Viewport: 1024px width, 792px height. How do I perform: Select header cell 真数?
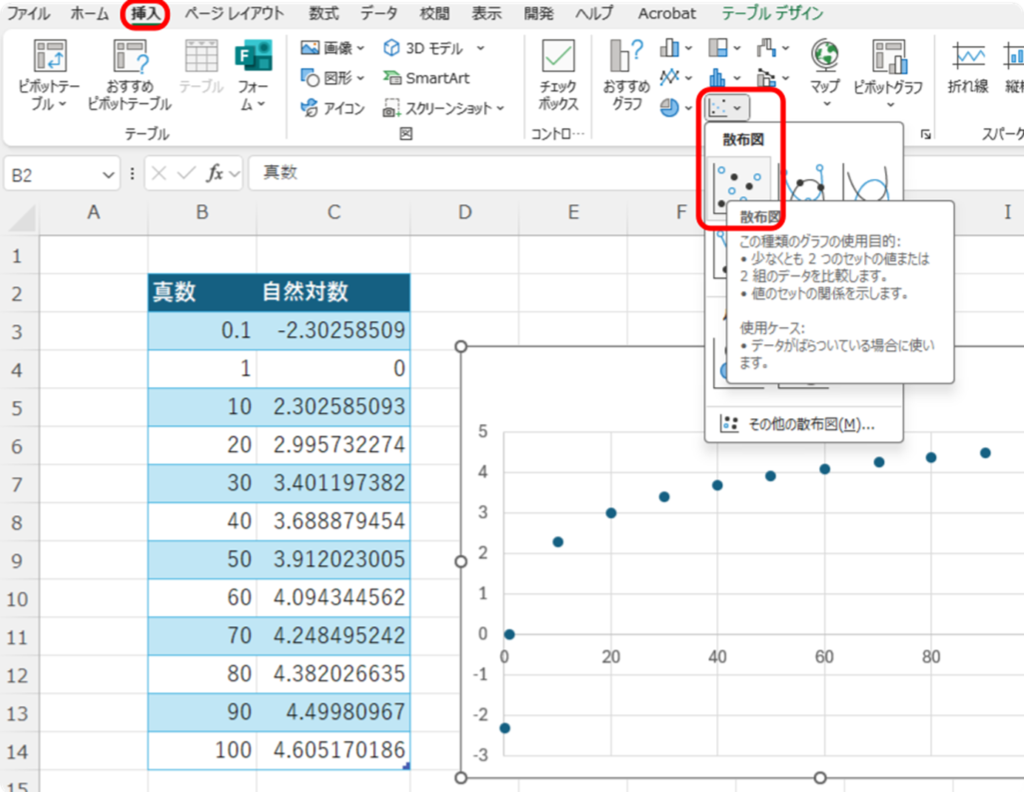point(202,293)
